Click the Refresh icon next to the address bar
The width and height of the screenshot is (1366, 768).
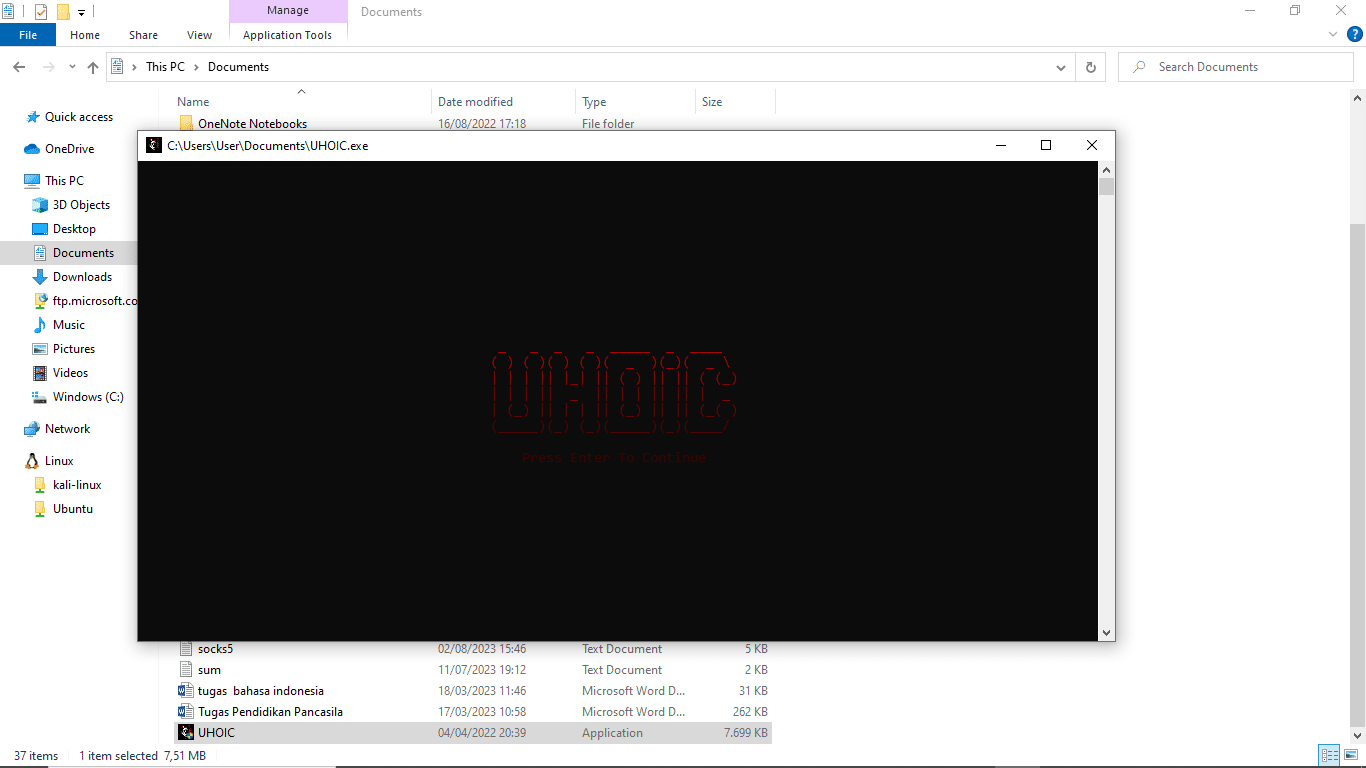pos(1090,66)
